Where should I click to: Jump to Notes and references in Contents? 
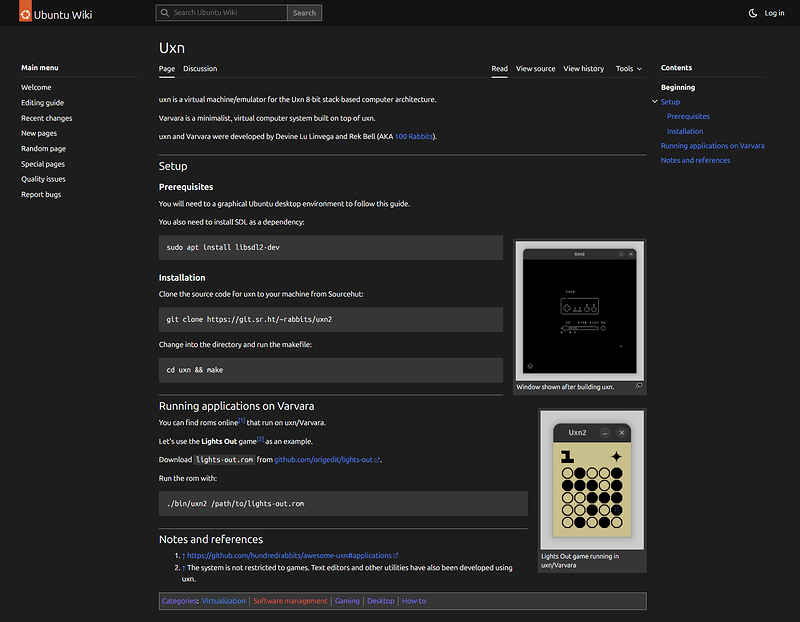point(695,160)
